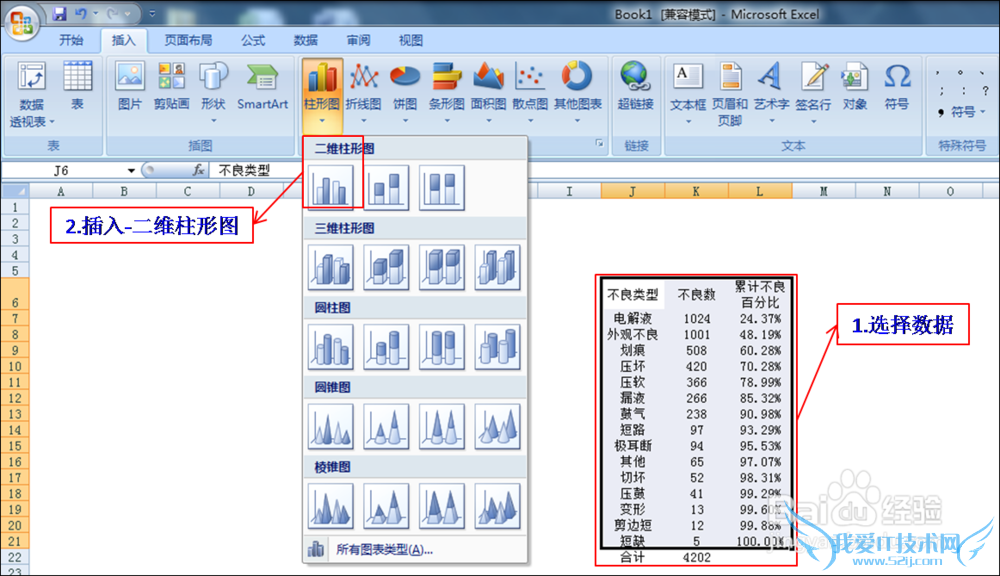The image size is (1000, 576).
Task: Choose the 2-D 100% stacked column chart
Action: click(441, 188)
